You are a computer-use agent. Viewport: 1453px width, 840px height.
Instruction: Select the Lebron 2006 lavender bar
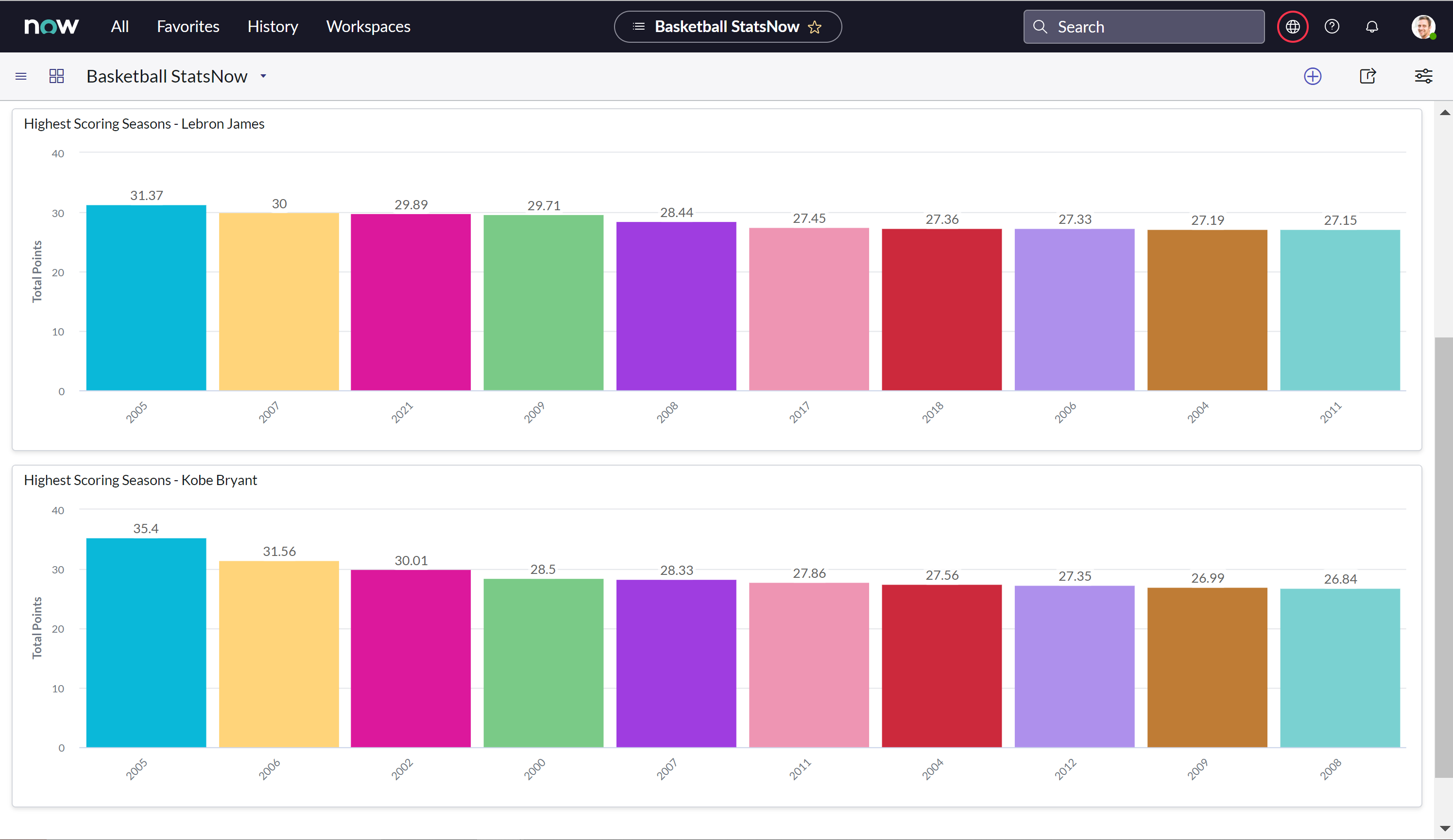pyautogui.click(x=1075, y=310)
